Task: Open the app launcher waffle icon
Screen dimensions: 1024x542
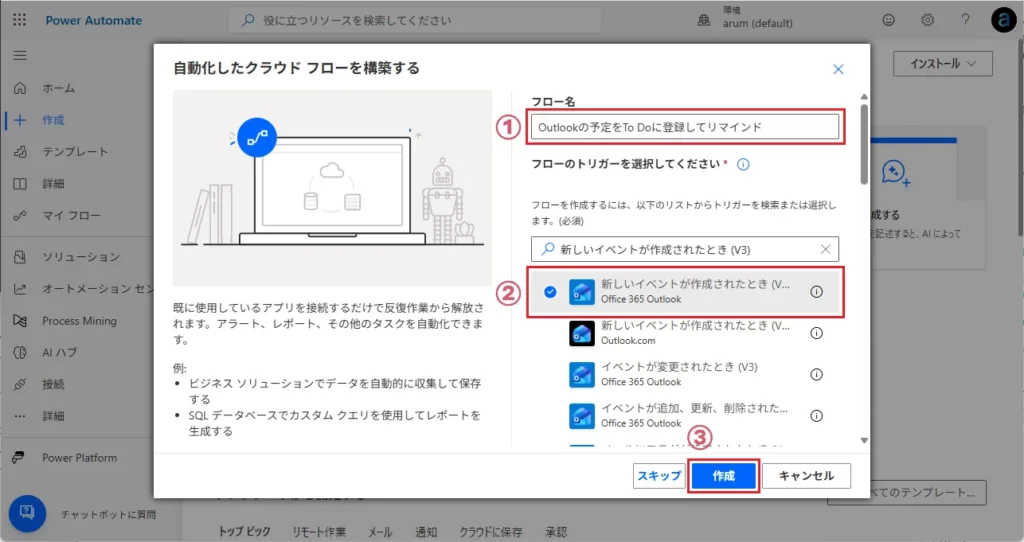Action: click(x=20, y=20)
